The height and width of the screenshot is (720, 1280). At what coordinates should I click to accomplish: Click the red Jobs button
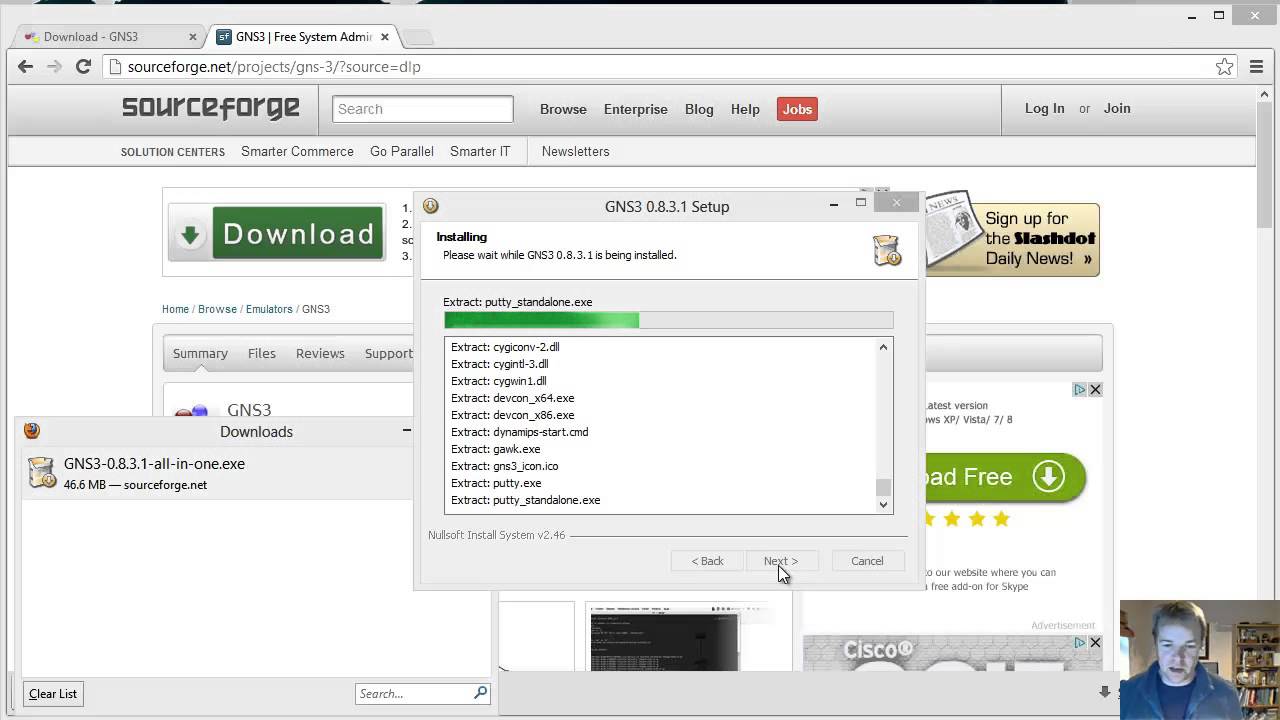797,109
